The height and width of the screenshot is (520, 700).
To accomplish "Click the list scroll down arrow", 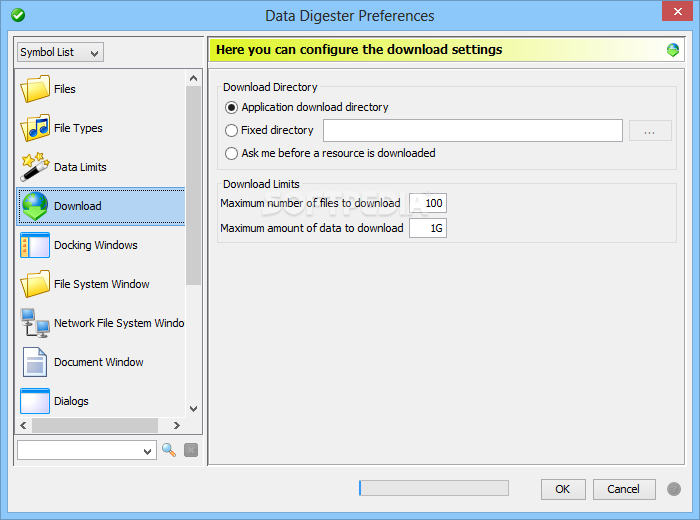I will pyautogui.click(x=193, y=408).
